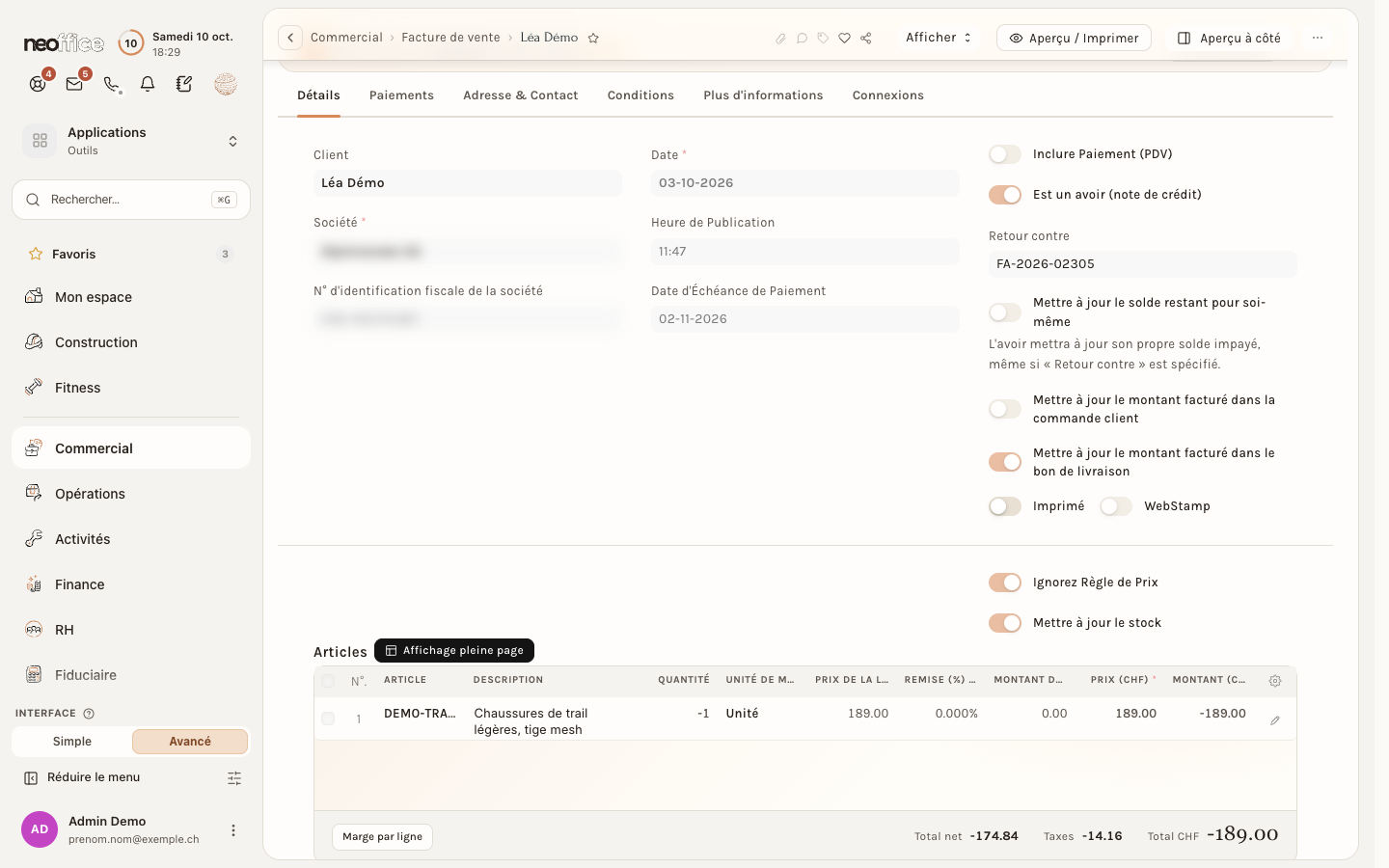This screenshot has height=868, width=1389.
Task: Toggle Inclure Paiement (PDV) switch
Action: 1005,154
